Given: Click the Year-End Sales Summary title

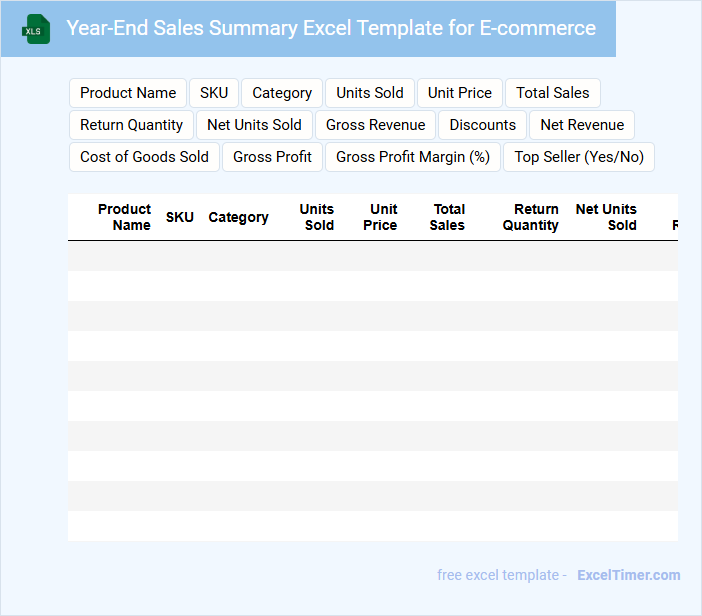Looking at the screenshot, I should point(331,28).
